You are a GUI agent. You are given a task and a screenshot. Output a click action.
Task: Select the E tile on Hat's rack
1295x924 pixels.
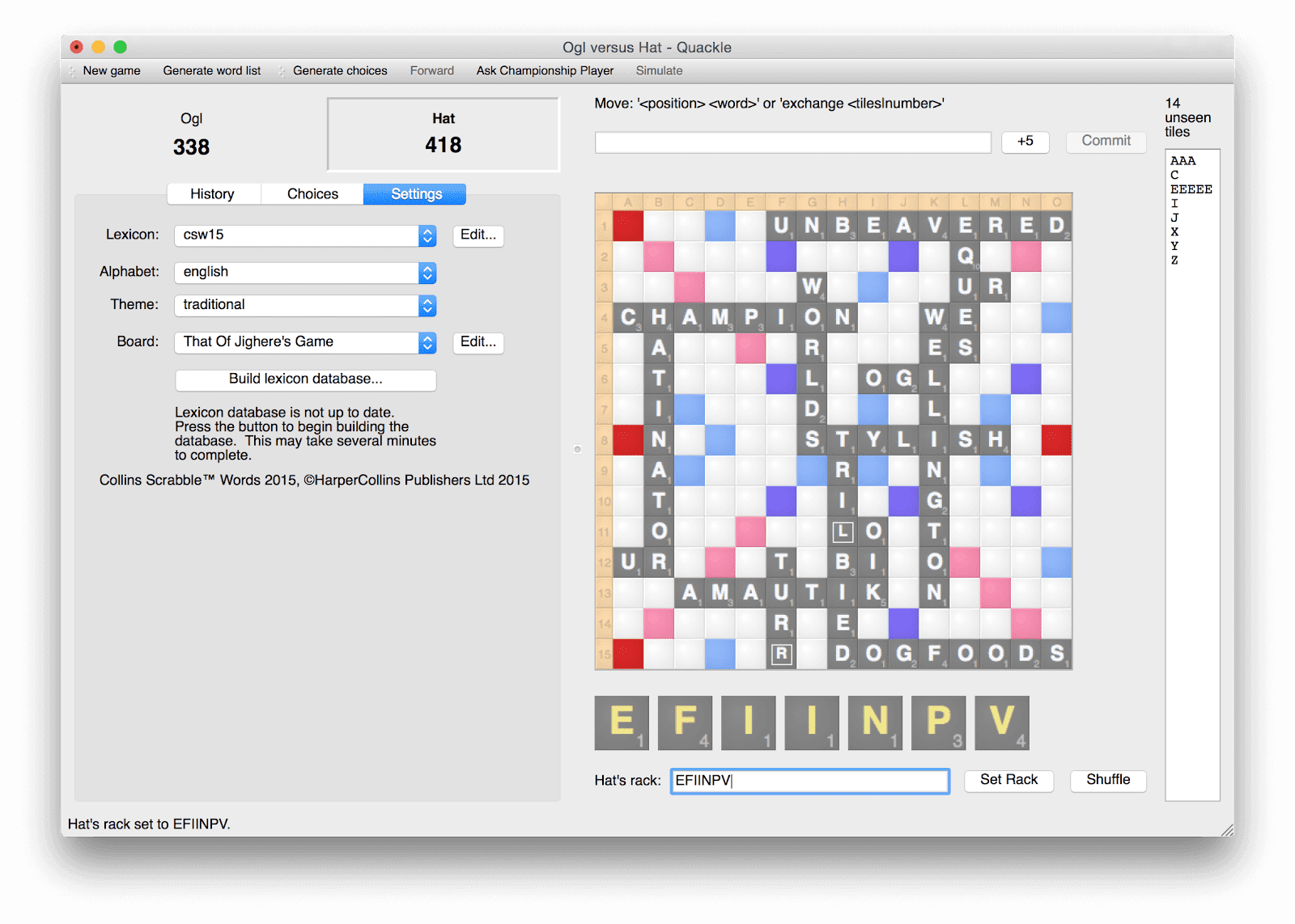coord(622,723)
